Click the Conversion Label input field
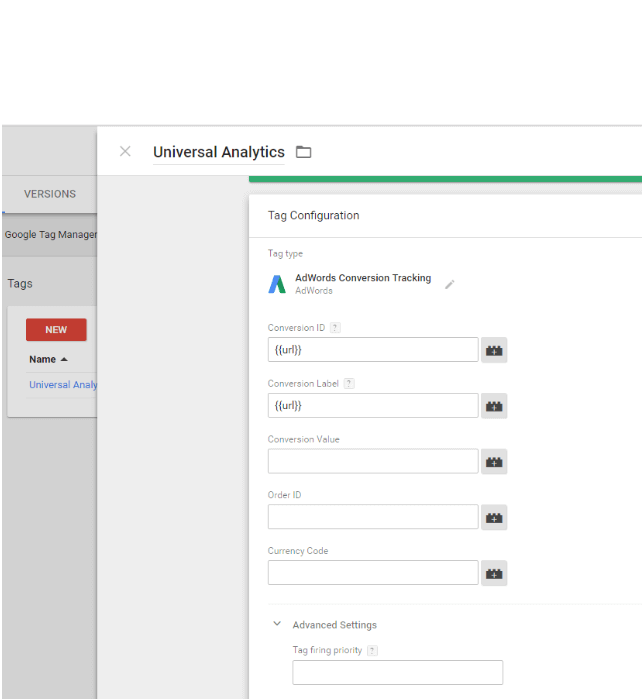Screen dimensions: 644x699 pyautogui.click(x=373, y=405)
